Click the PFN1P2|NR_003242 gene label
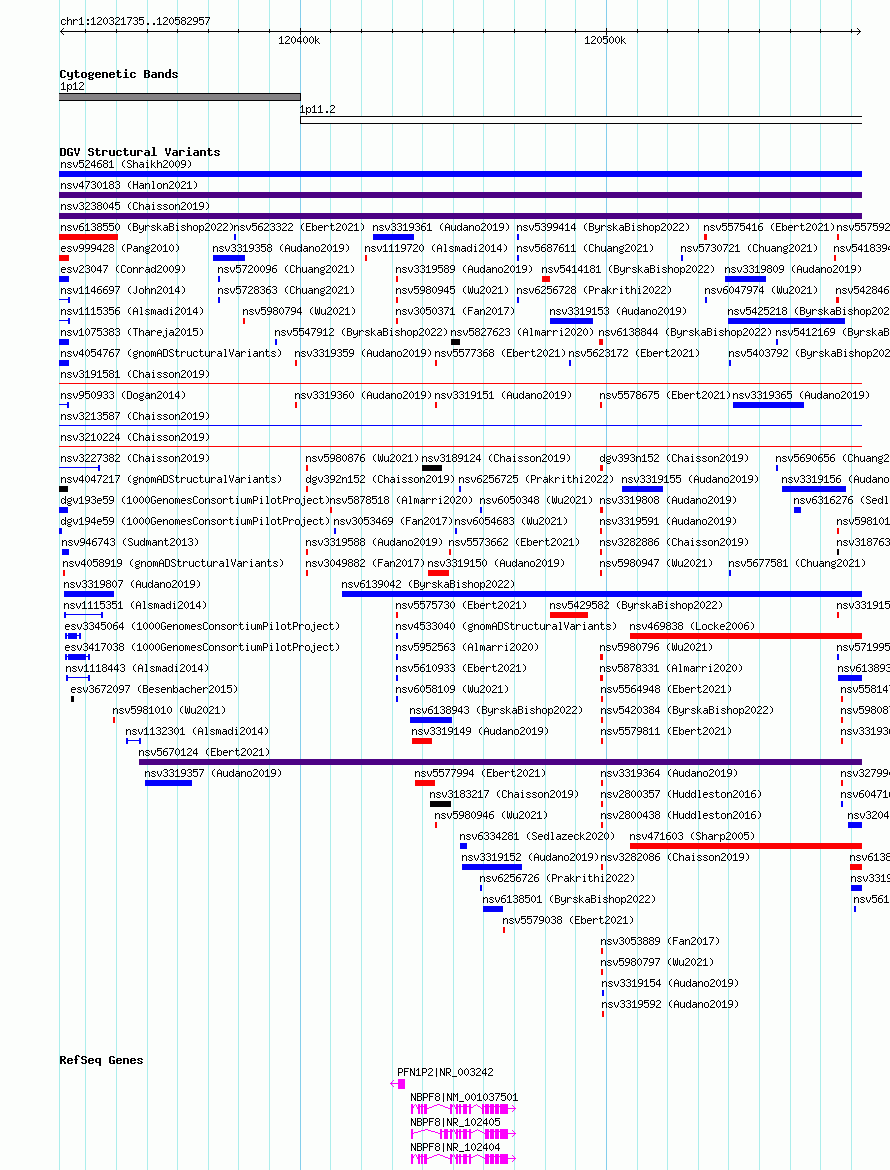The height and width of the screenshot is (1170, 890). click(445, 1072)
